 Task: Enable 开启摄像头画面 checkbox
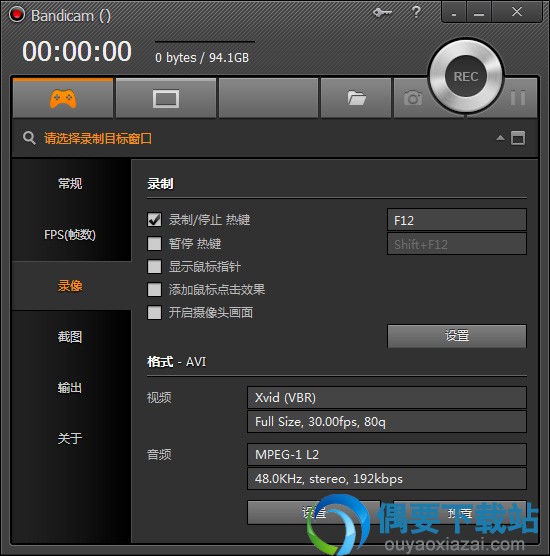click(154, 312)
